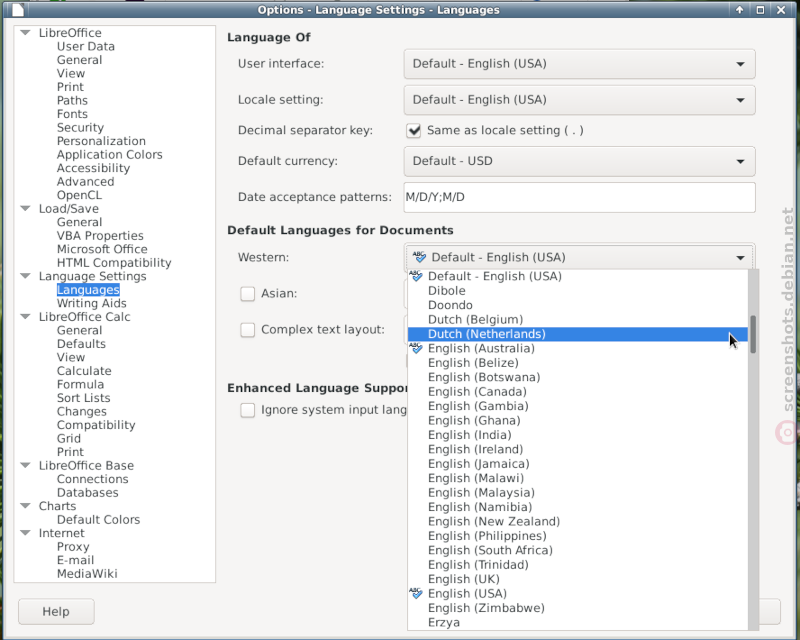
Task: Select Dutch (Netherlands) in the language list
Action: (578, 334)
